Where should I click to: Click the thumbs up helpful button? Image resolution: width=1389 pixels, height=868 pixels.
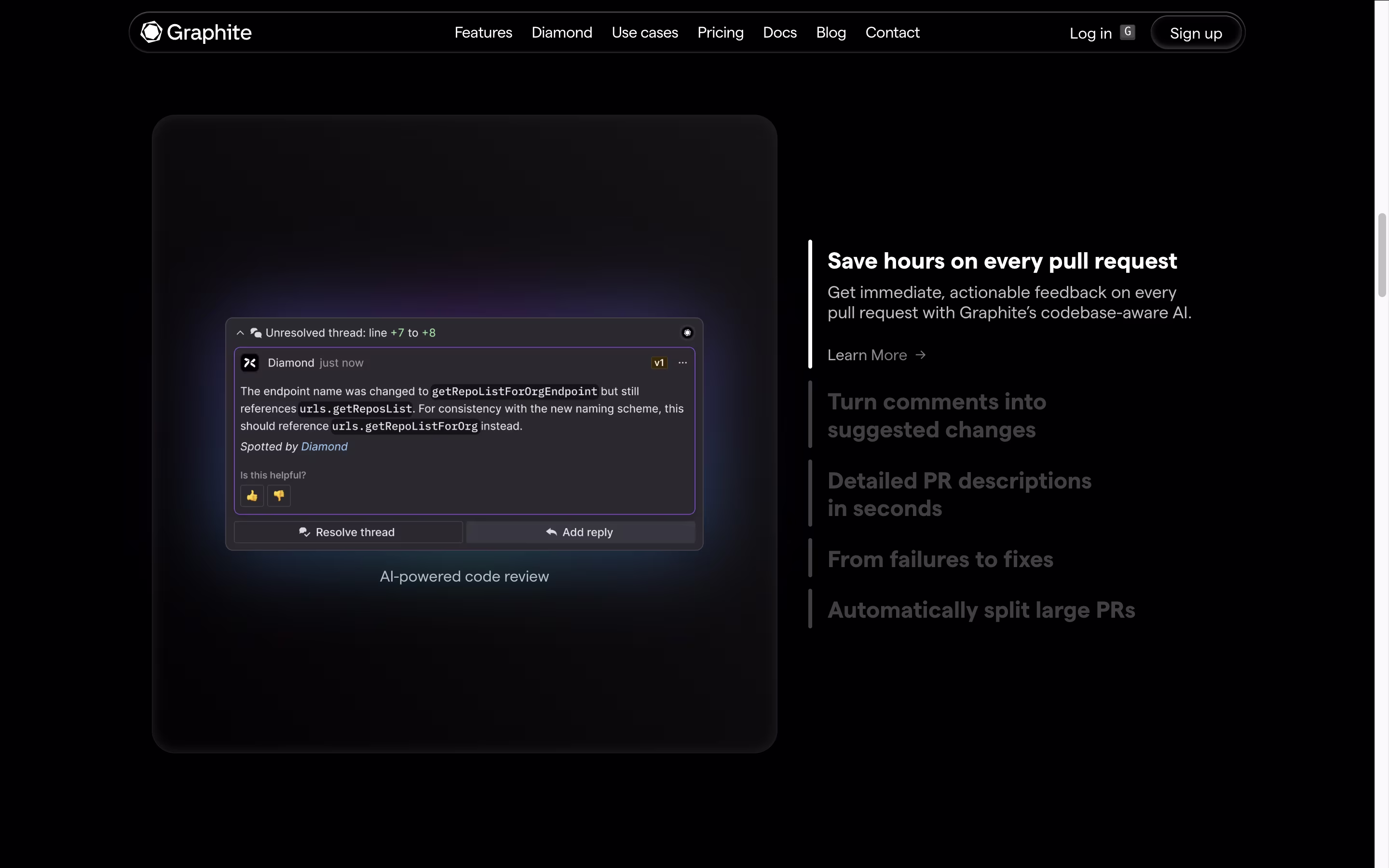252,495
